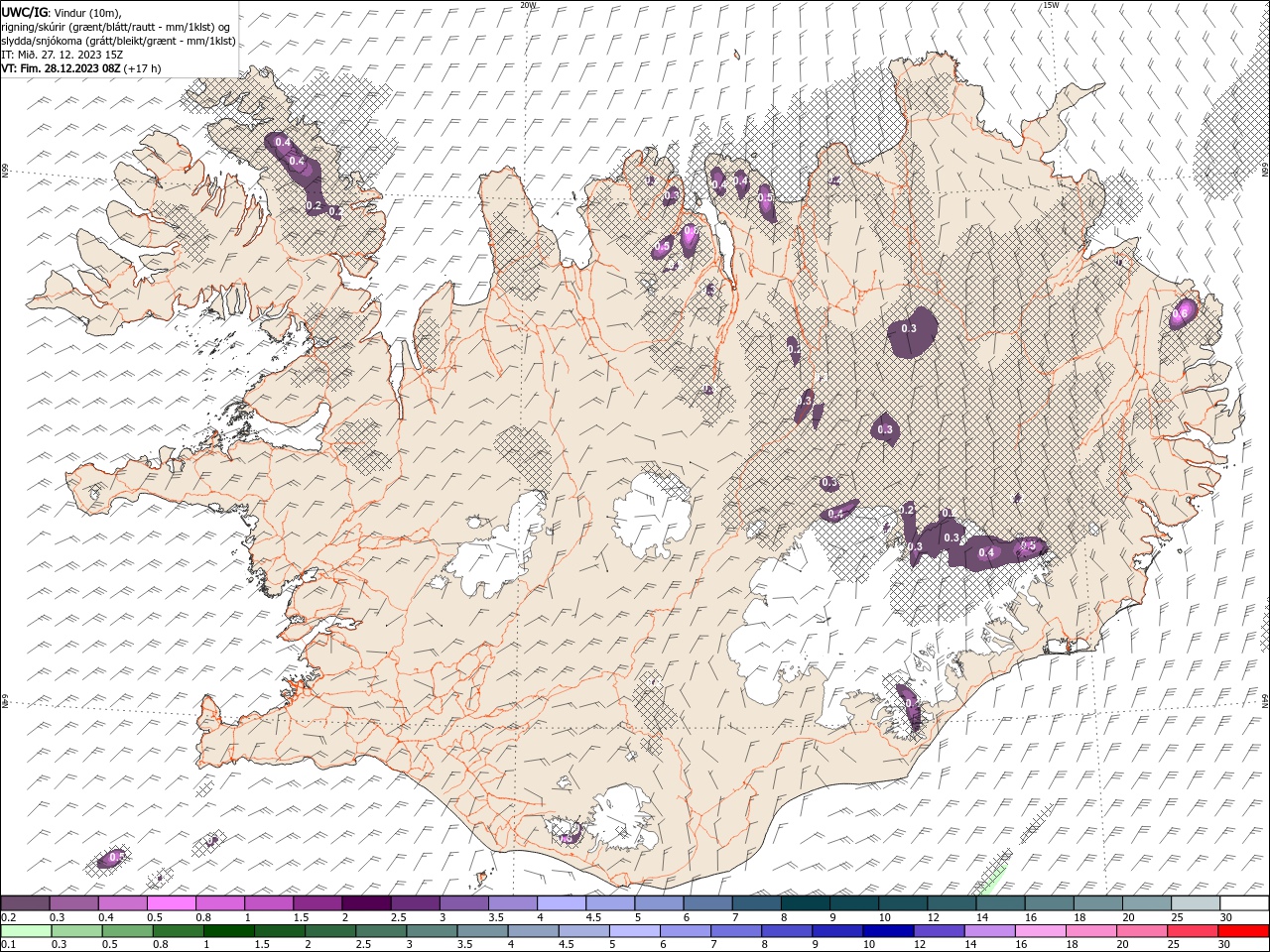This screenshot has height=952, width=1270.
Task: Select the dark green 1 mm rain legend swatch
Action: pos(229,931)
